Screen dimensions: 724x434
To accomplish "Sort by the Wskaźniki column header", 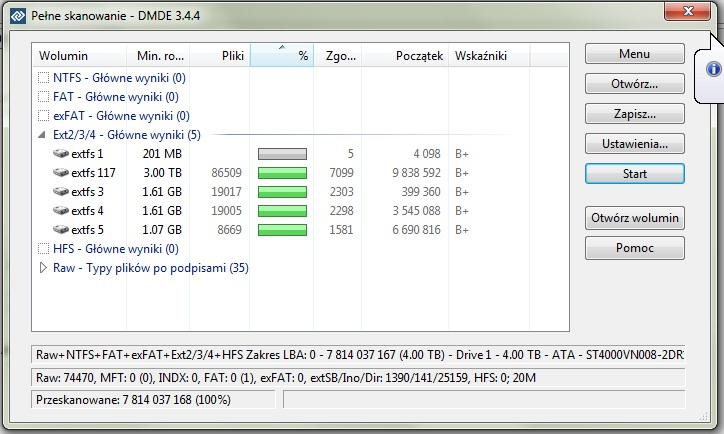I will [x=489, y=55].
